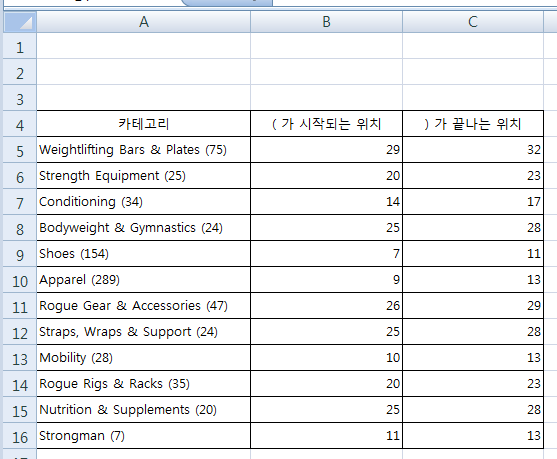Select the Mobility (28) cell

coord(144,357)
